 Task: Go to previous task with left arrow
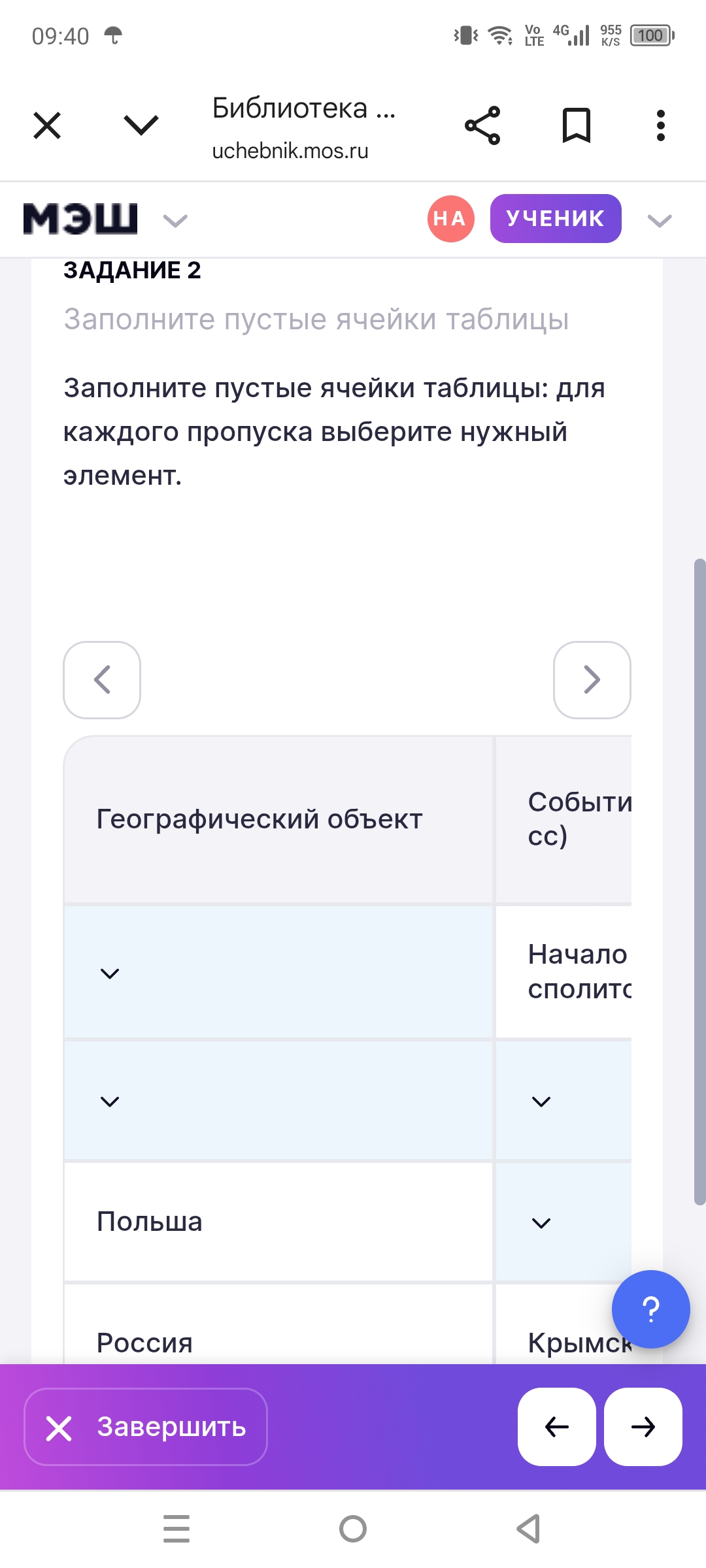coord(556,1427)
